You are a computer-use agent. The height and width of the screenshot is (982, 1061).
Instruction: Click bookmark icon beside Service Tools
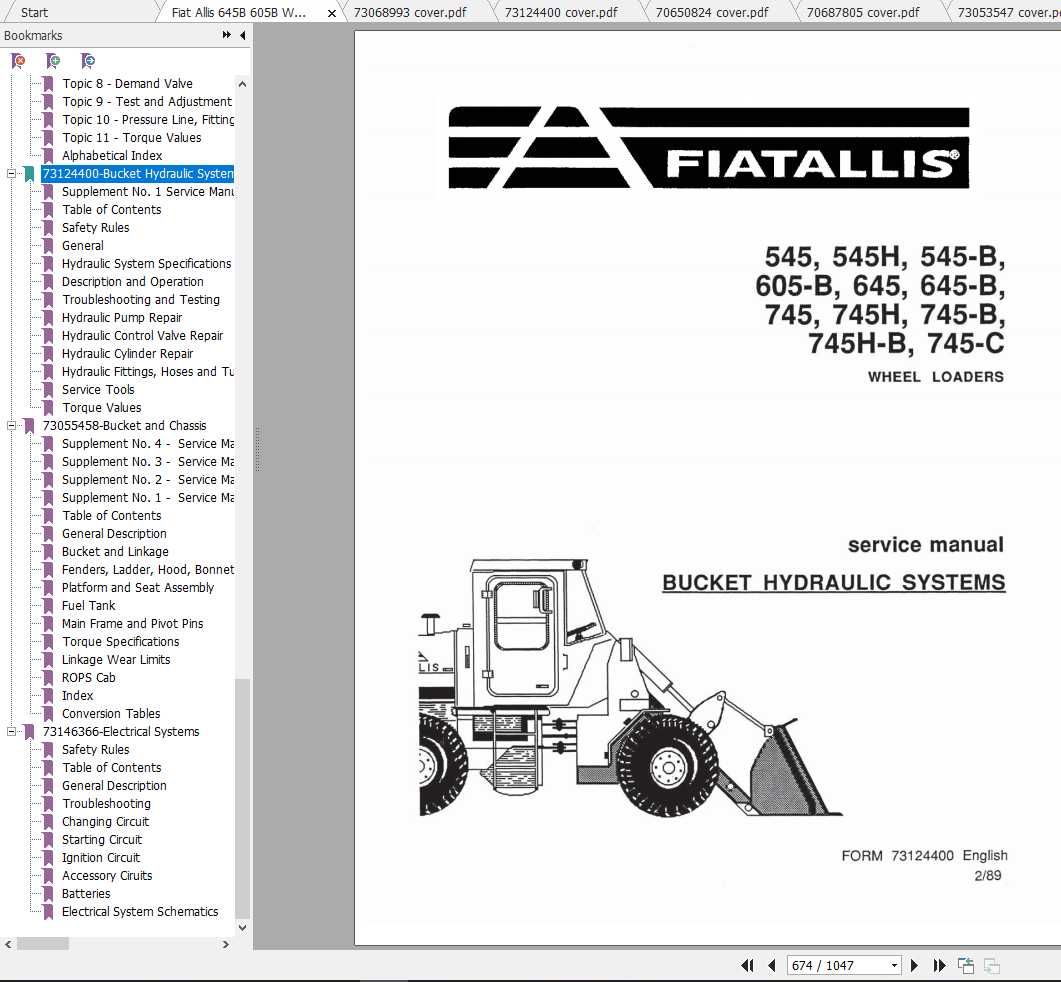pyautogui.click(x=48, y=390)
